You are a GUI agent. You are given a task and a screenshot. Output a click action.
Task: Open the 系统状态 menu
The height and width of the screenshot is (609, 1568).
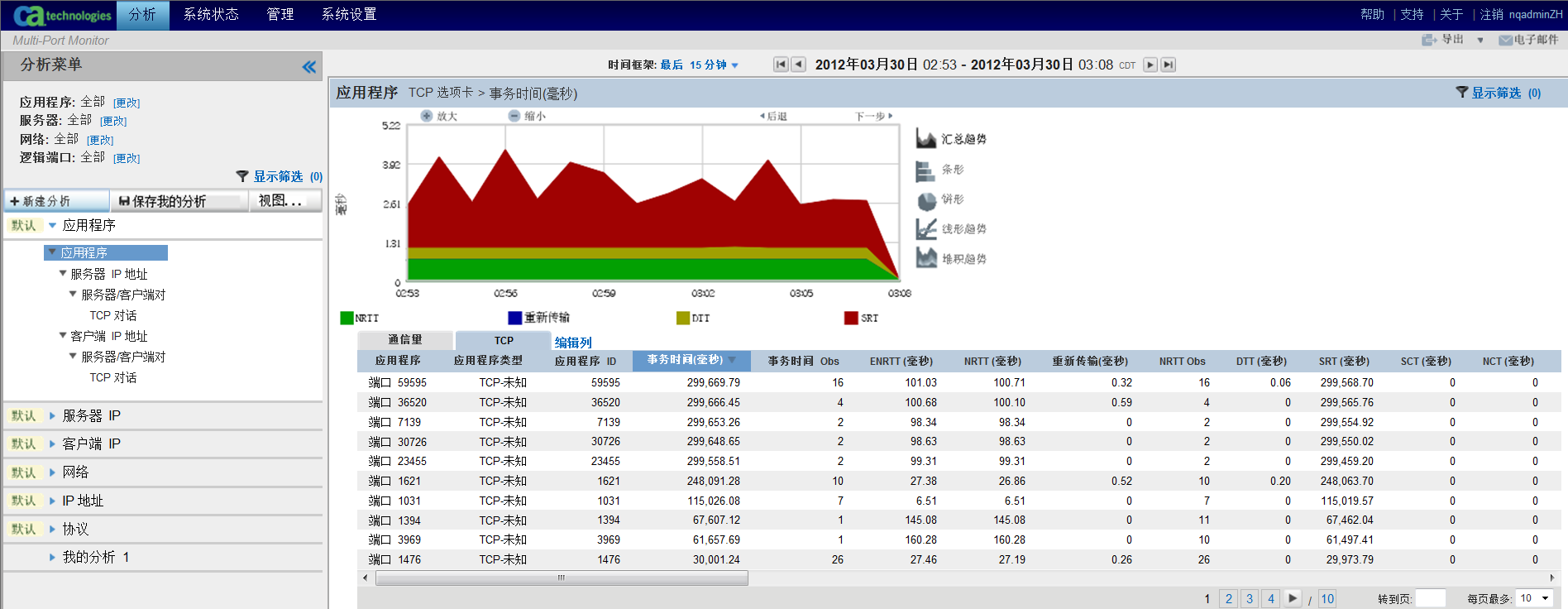[x=211, y=15]
